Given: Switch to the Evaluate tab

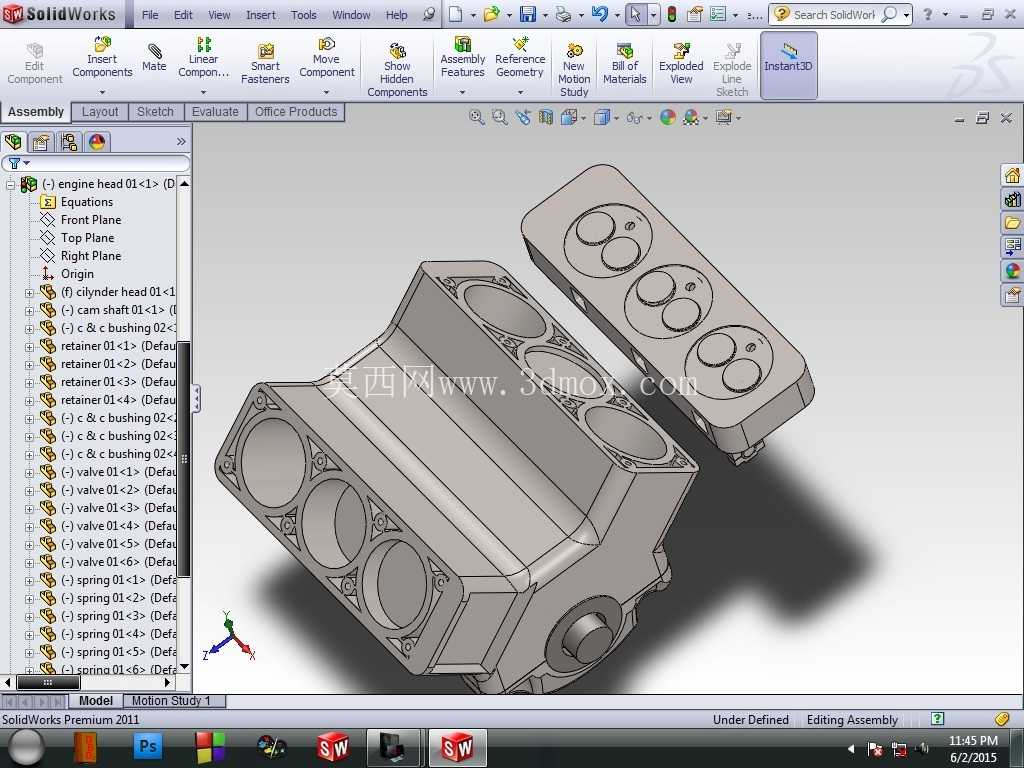Looking at the screenshot, I should point(215,112).
